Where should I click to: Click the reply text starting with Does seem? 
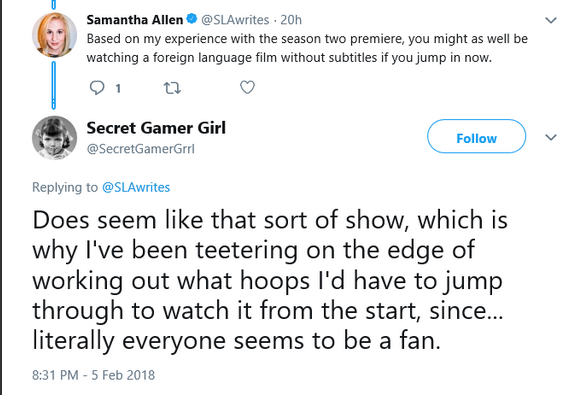[270, 280]
